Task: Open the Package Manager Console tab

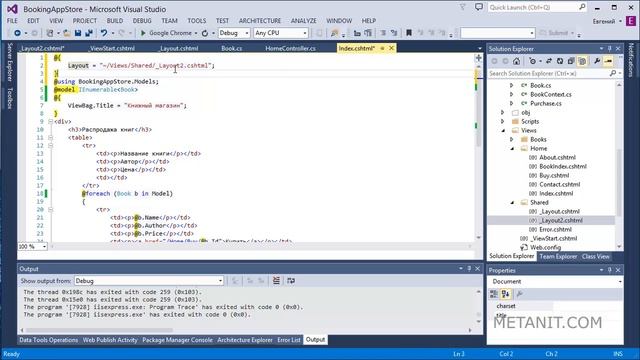Action: tap(178, 340)
